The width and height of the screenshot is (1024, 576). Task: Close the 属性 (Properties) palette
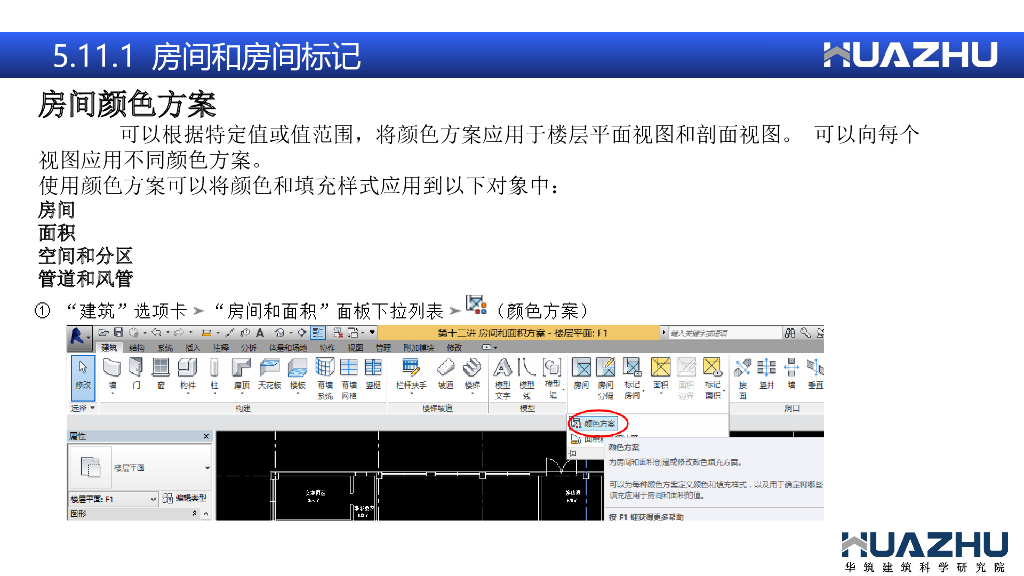(x=206, y=436)
